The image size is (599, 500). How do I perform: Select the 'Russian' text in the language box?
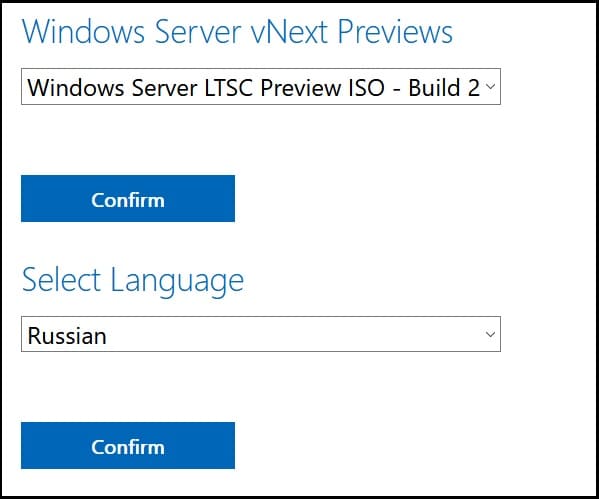tap(67, 336)
